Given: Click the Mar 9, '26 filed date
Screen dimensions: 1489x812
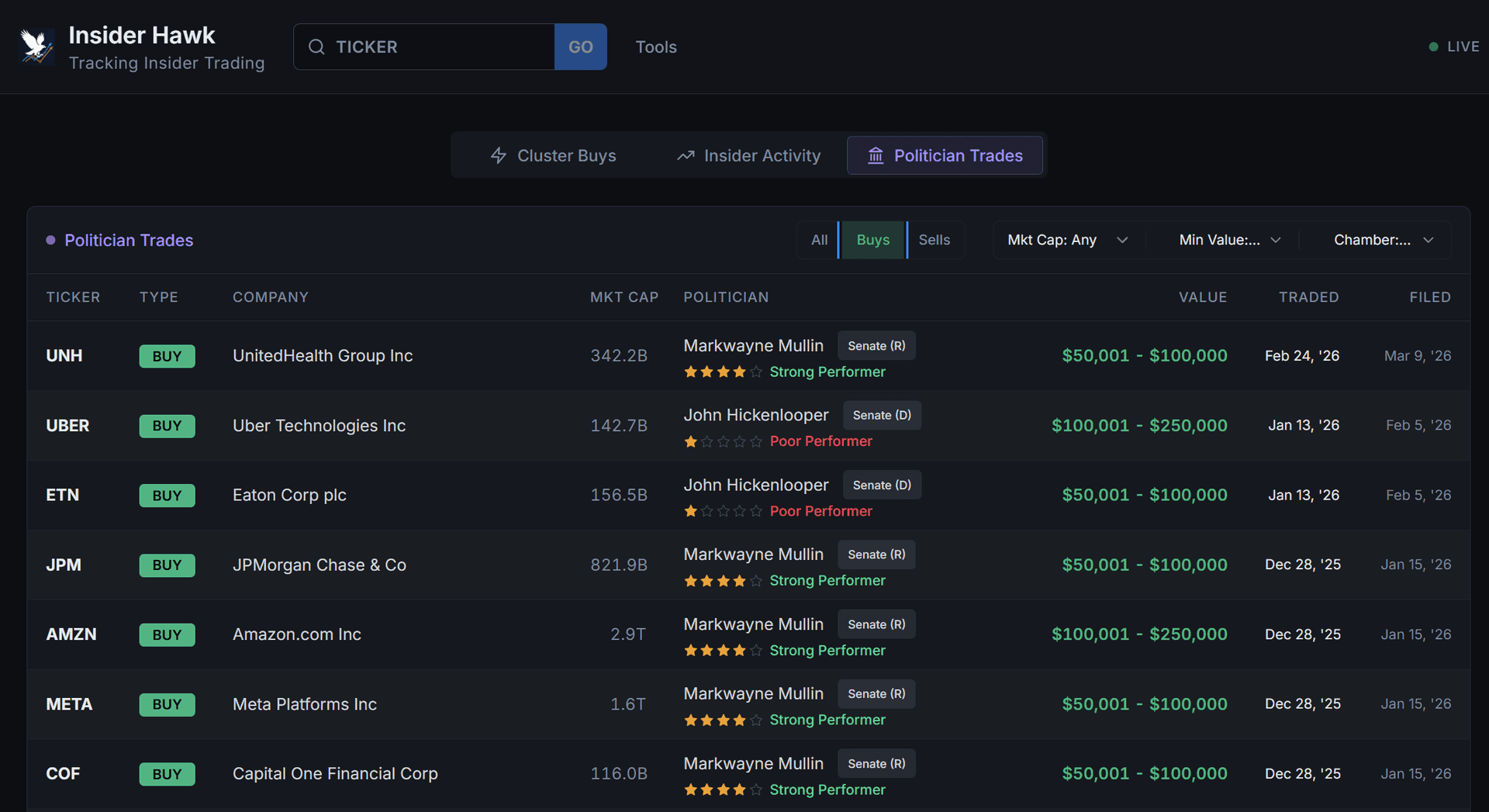Looking at the screenshot, I should (x=1418, y=356).
